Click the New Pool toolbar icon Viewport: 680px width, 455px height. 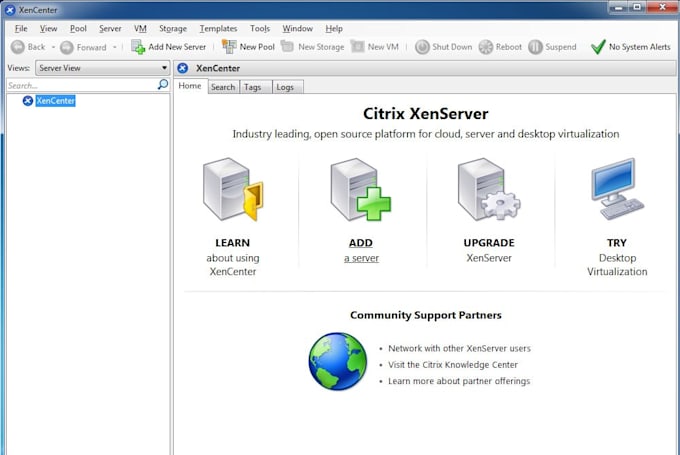coord(229,47)
